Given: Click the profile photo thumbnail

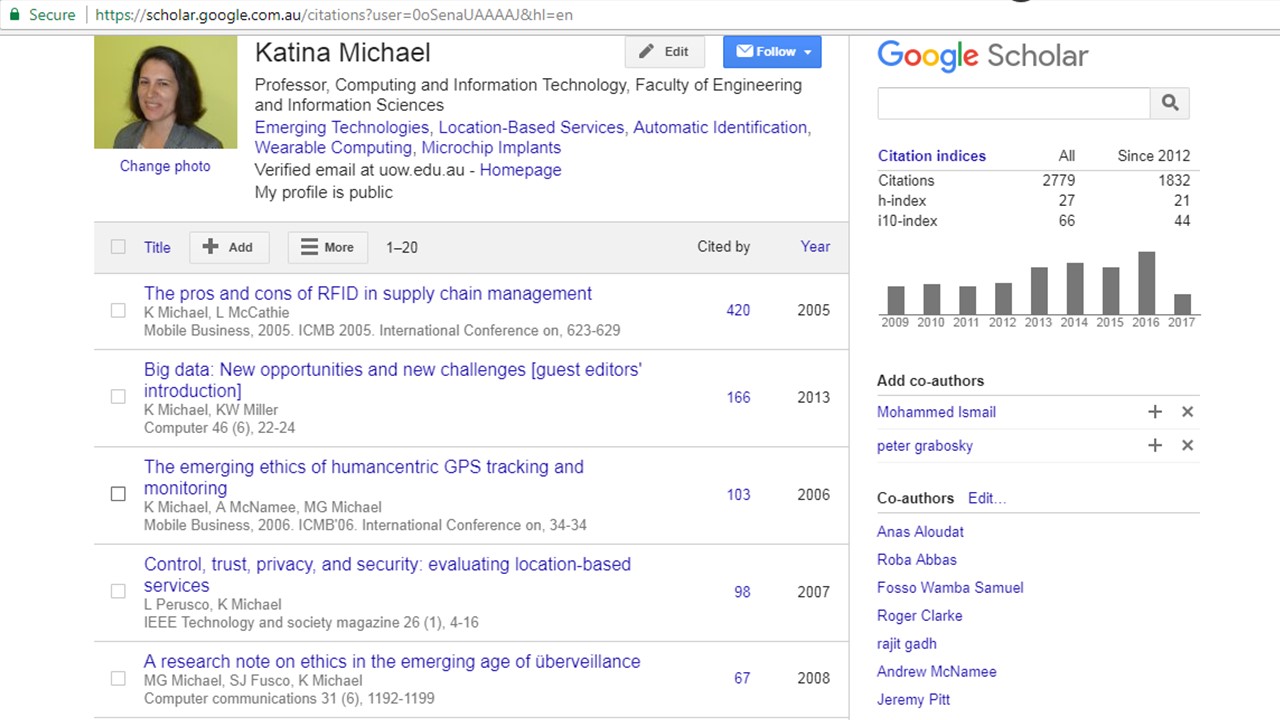Looking at the screenshot, I should [x=165, y=92].
